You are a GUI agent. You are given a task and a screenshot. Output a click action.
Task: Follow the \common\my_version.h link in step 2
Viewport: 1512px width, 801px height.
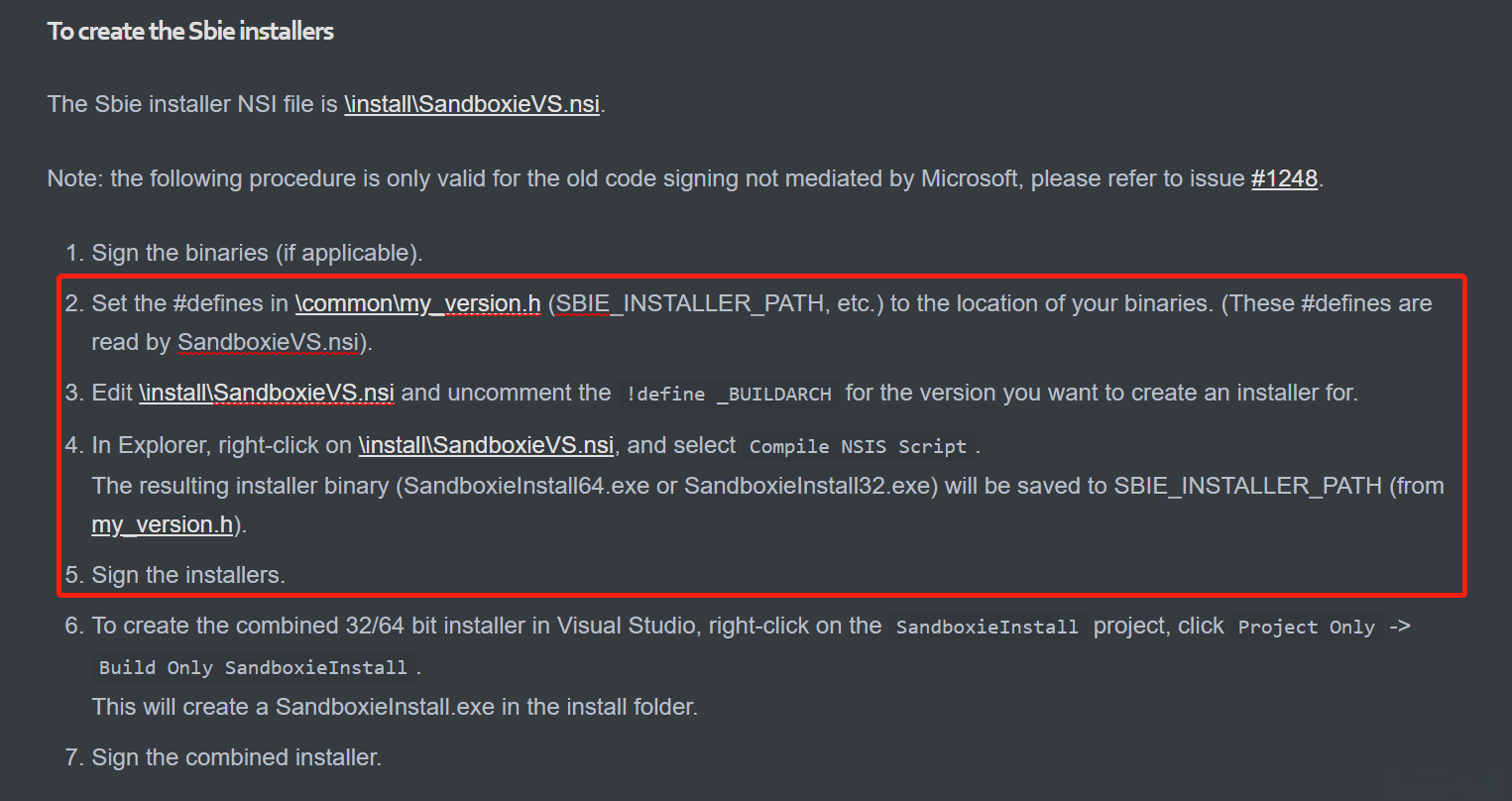point(417,303)
